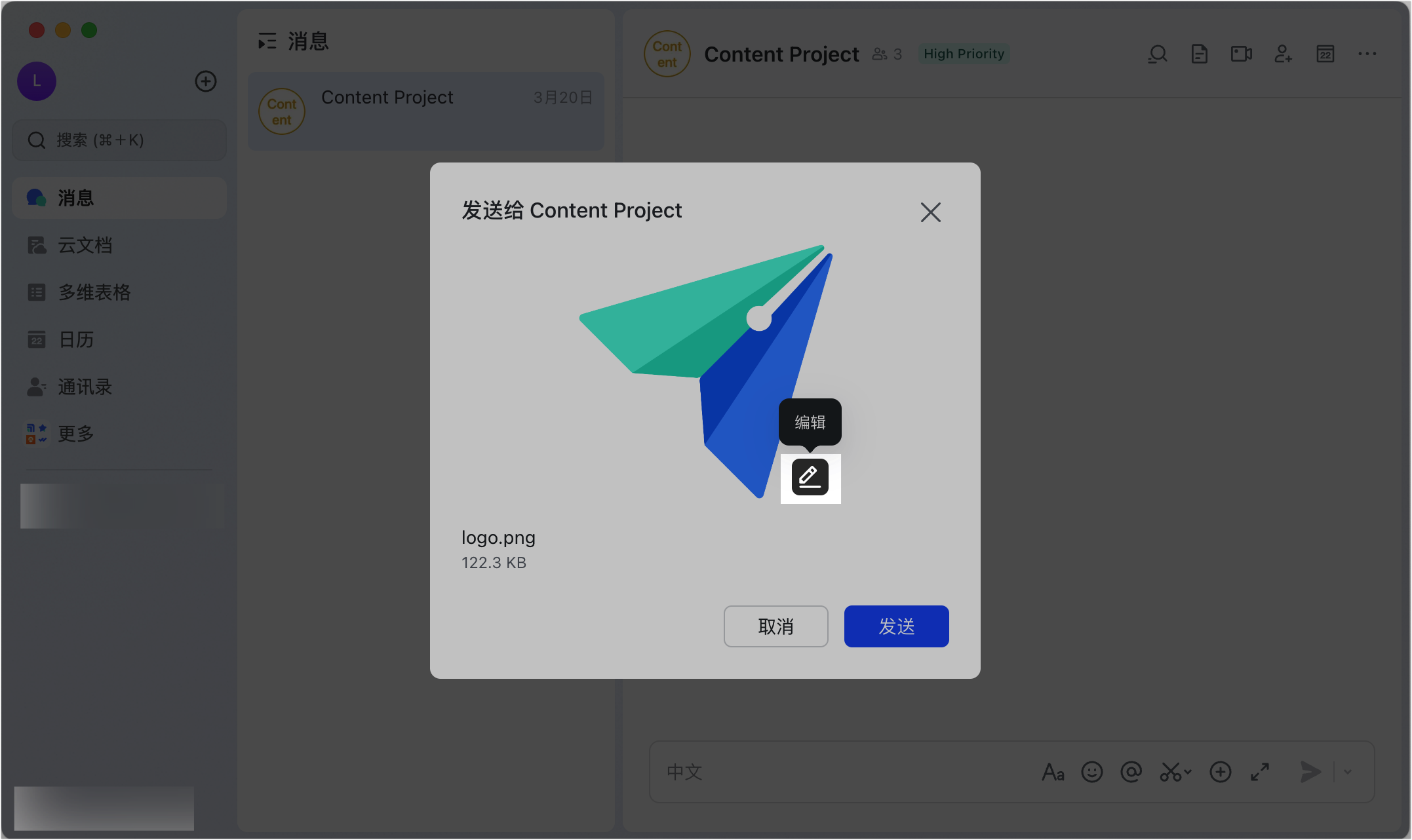Click the plus create icon beside avatar
Viewport: 1412px width, 840px height.
point(206,81)
